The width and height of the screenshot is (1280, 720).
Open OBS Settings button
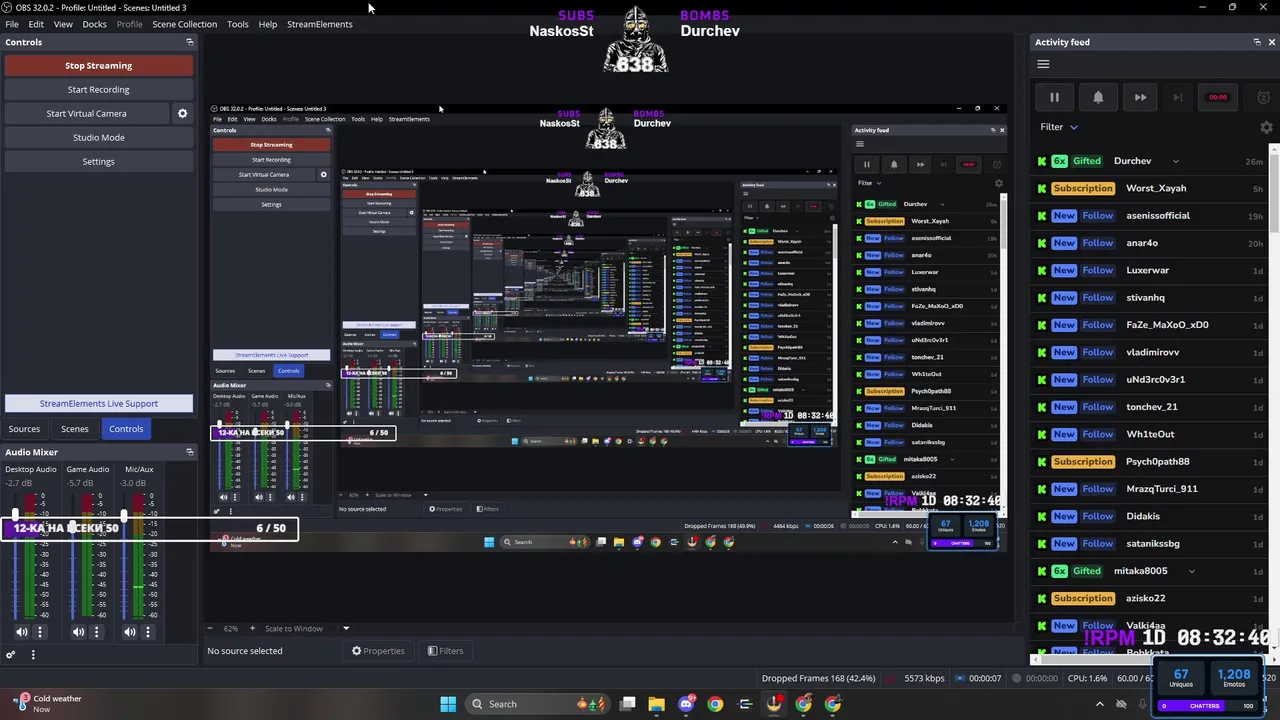(x=98, y=161)
